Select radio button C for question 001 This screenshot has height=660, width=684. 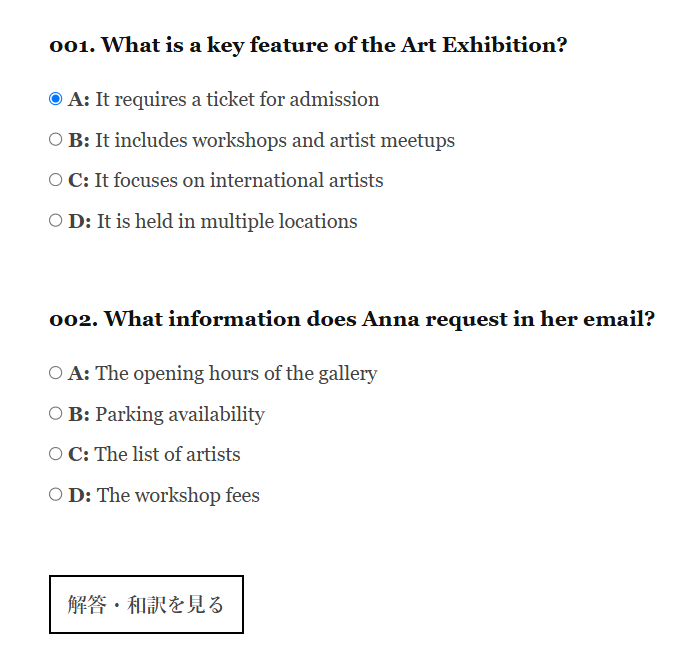55,180
